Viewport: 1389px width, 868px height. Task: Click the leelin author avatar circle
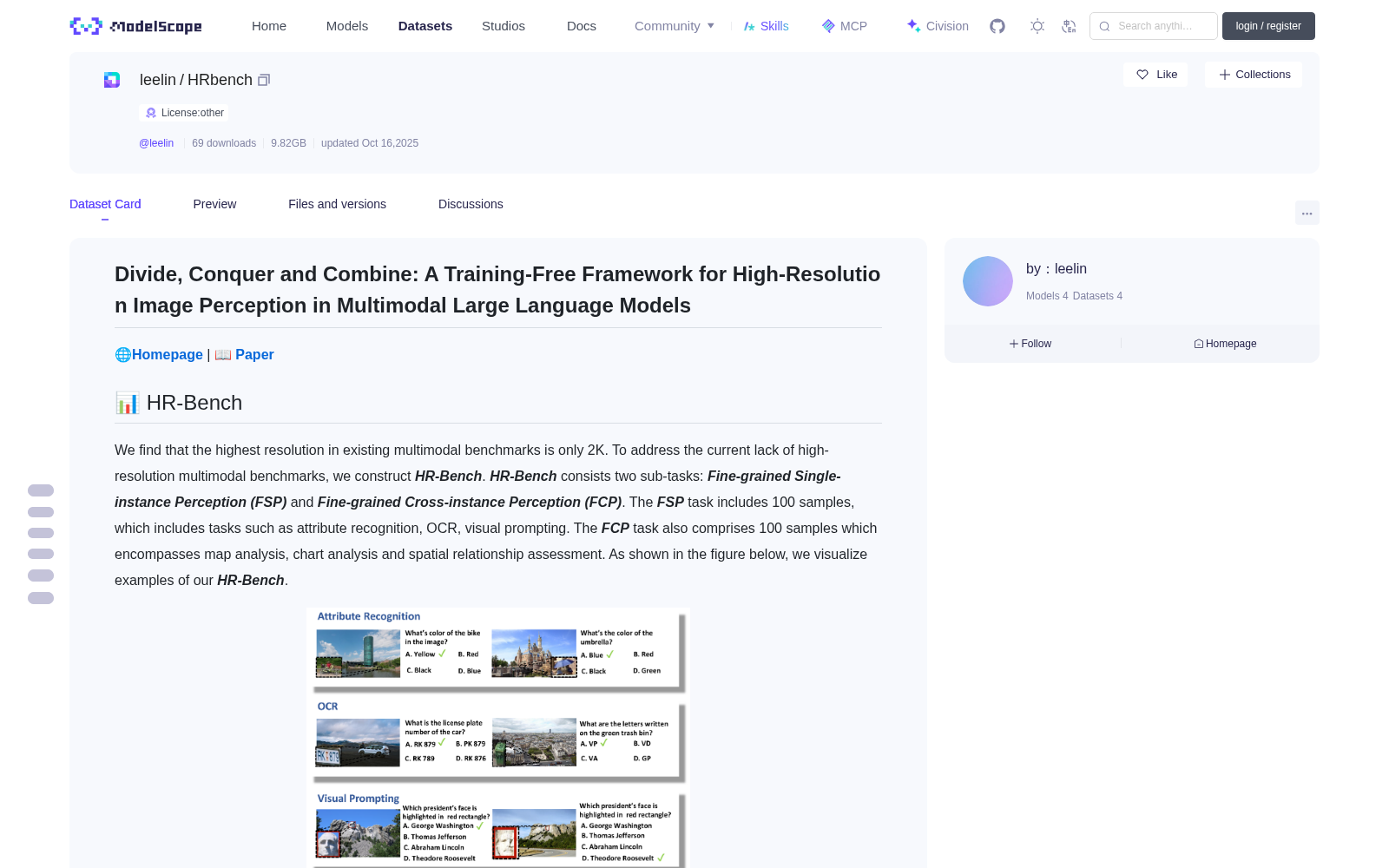click(988, 281)
